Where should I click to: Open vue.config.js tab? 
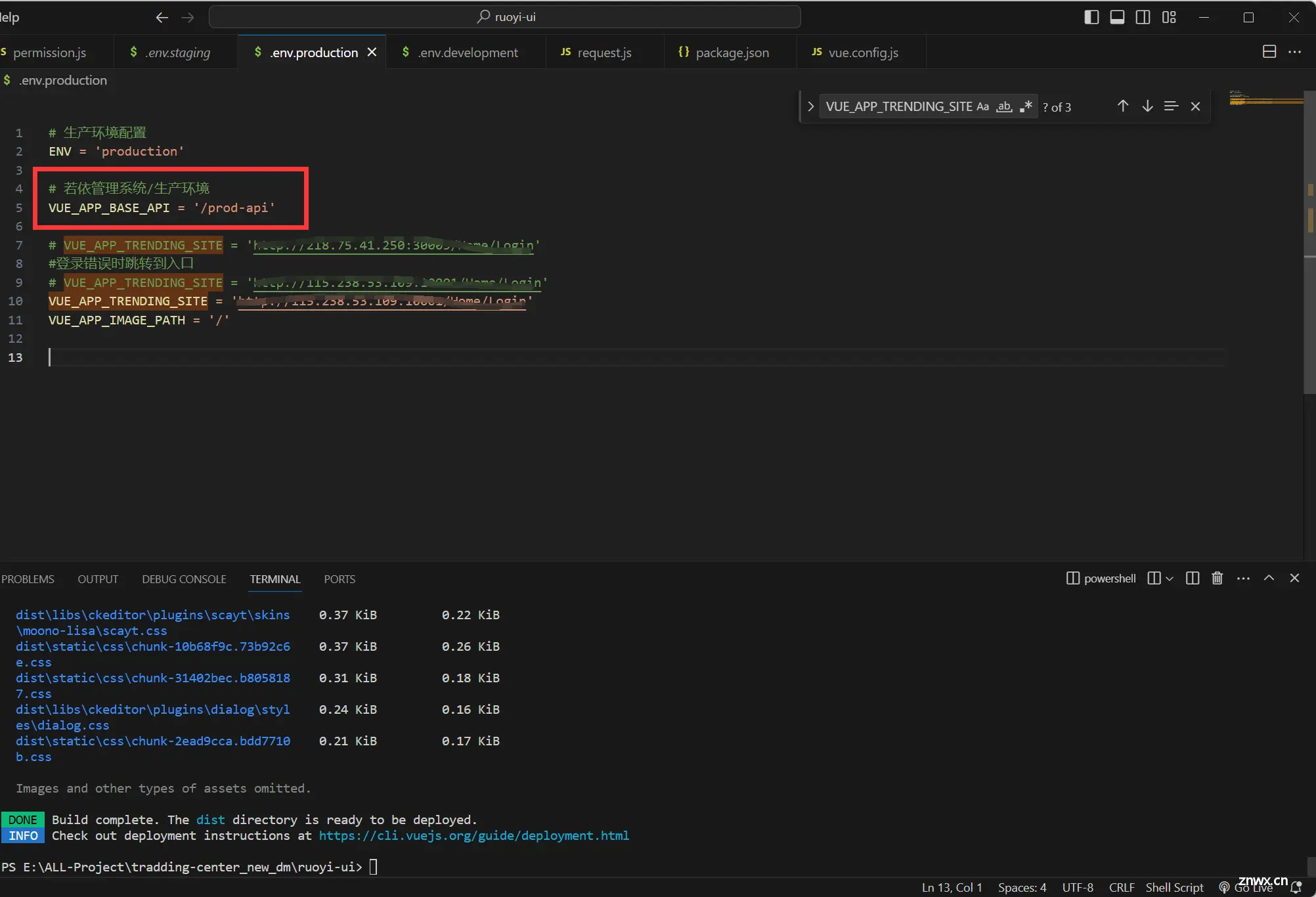[x=863, y=53]
